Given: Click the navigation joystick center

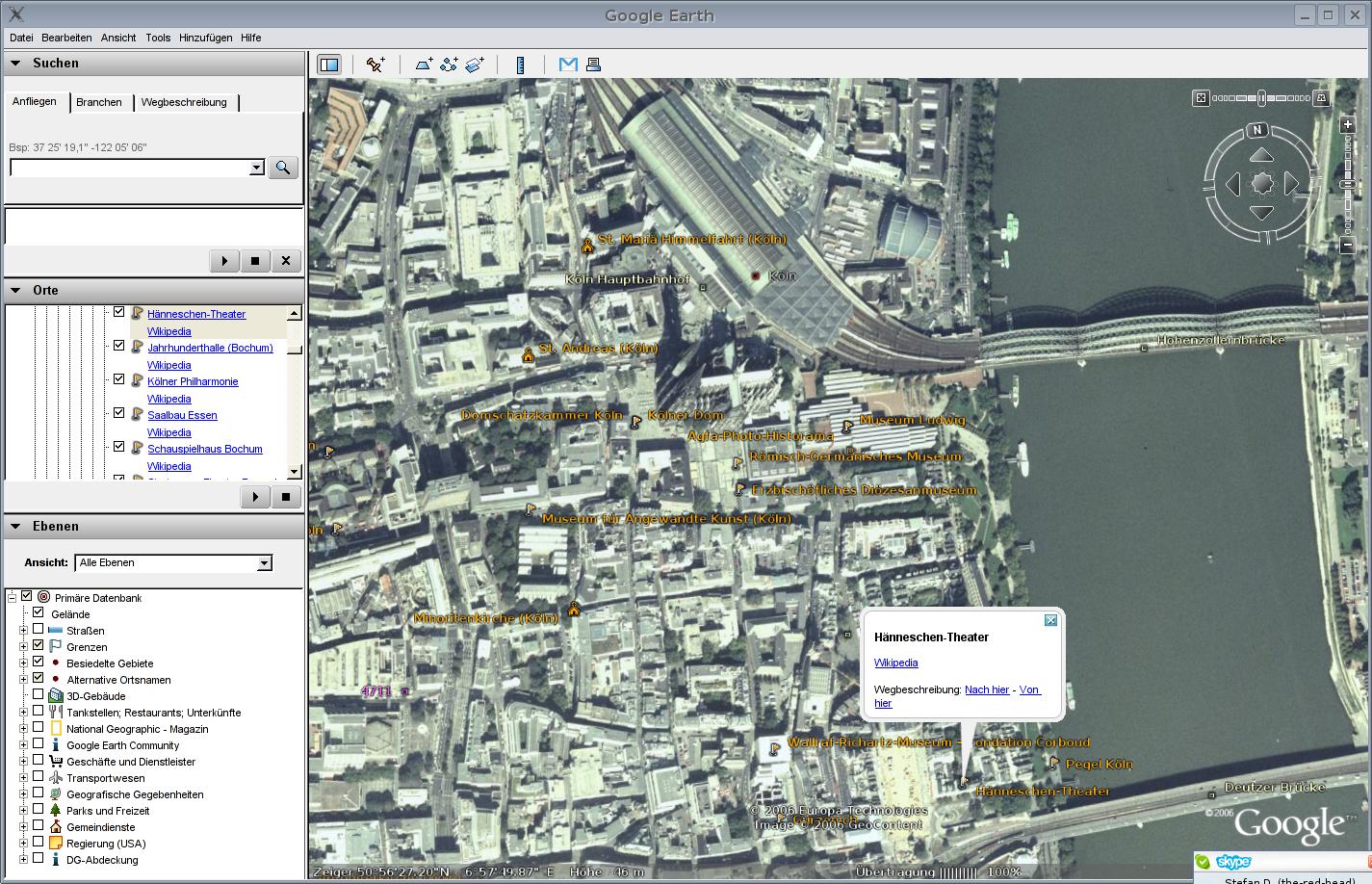Looking at the screenshot, I should [x=1261, y=184].
